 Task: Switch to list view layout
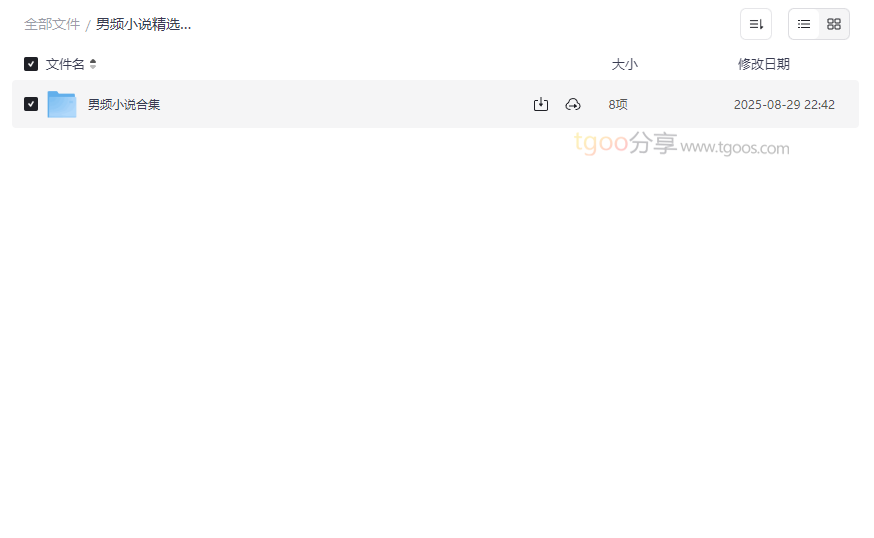[804, 24]
